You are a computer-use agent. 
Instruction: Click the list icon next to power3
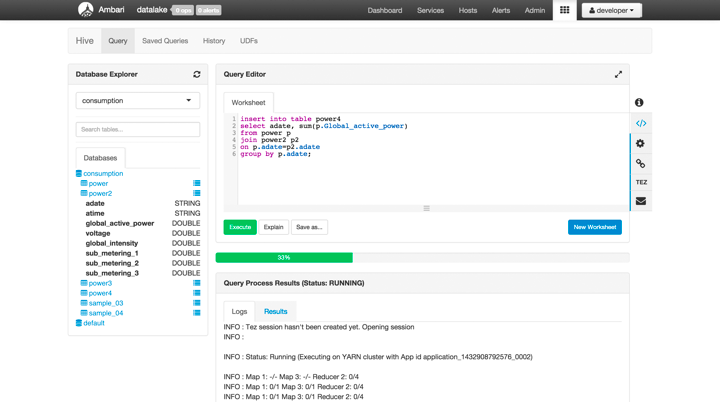tap(197, 283)
